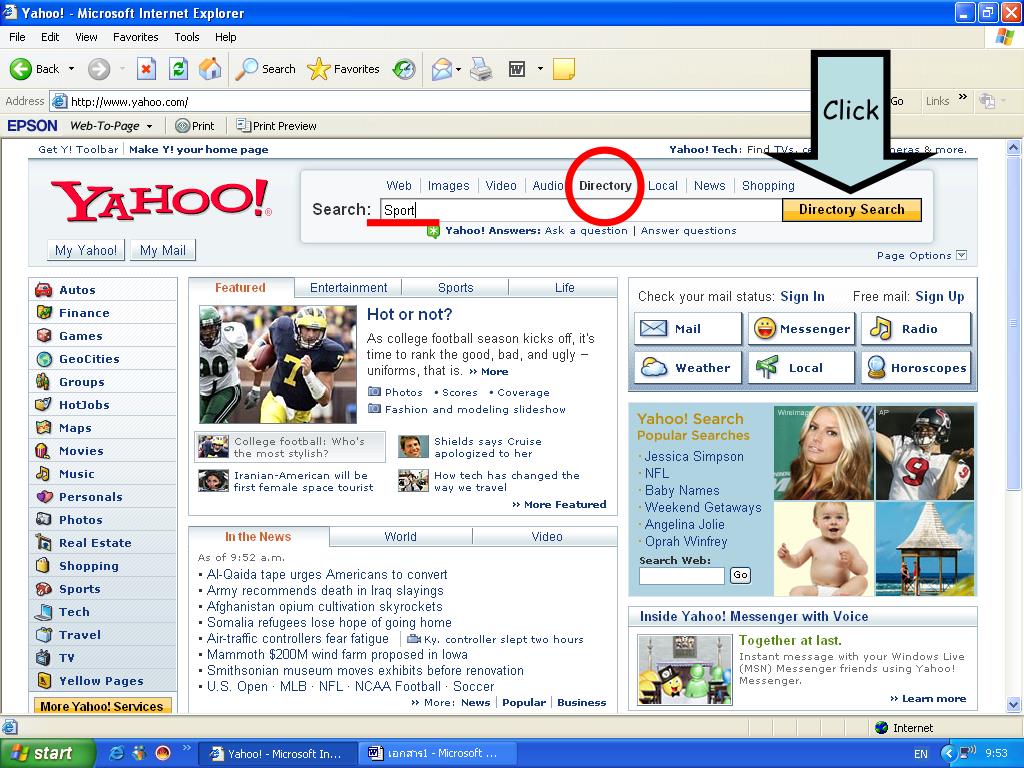The height and width of the screenshot is (768, 1024).
Task: Click the Mail envelope toolbar icon
Action: click(442, 69)
